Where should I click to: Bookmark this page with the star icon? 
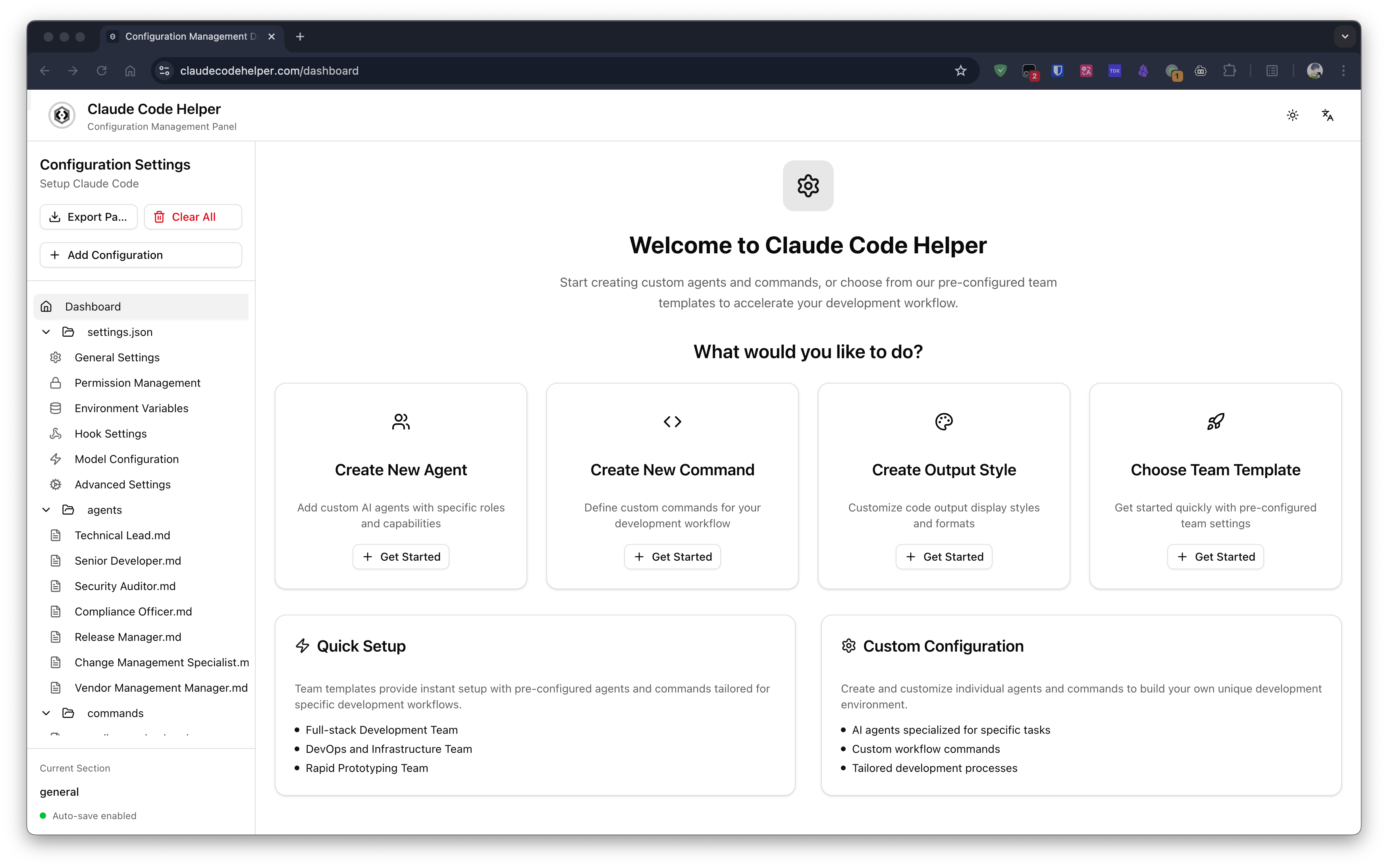(x=960, y=71)
